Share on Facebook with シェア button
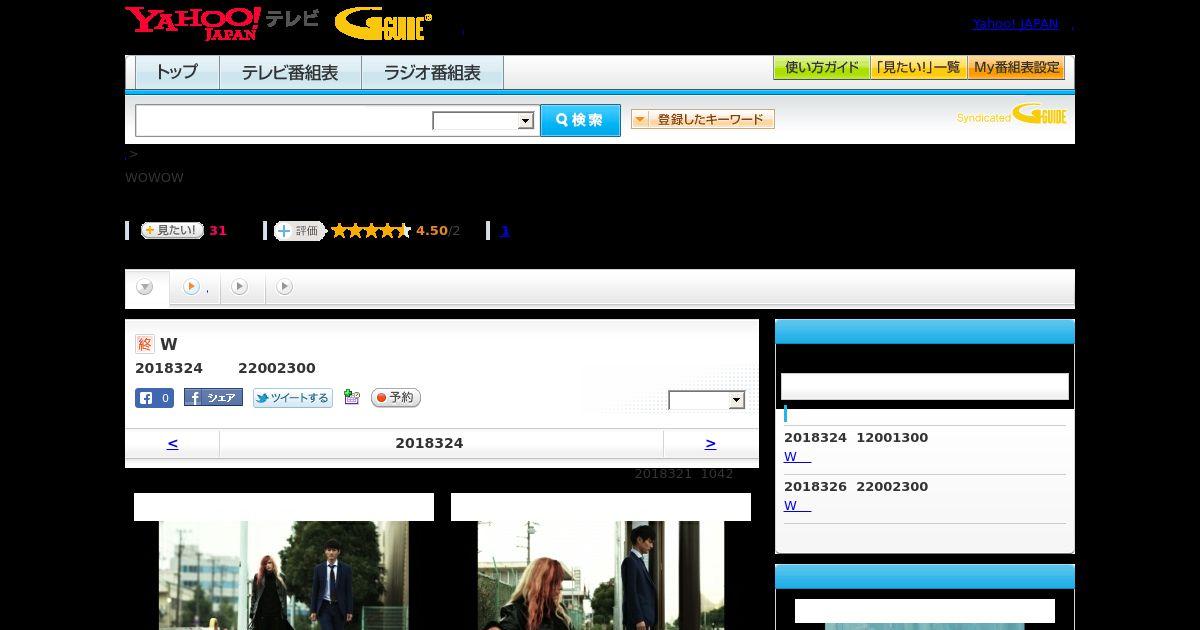Image resolution: width=1200 pixels, height=630 pixels. tap(213, 398)
